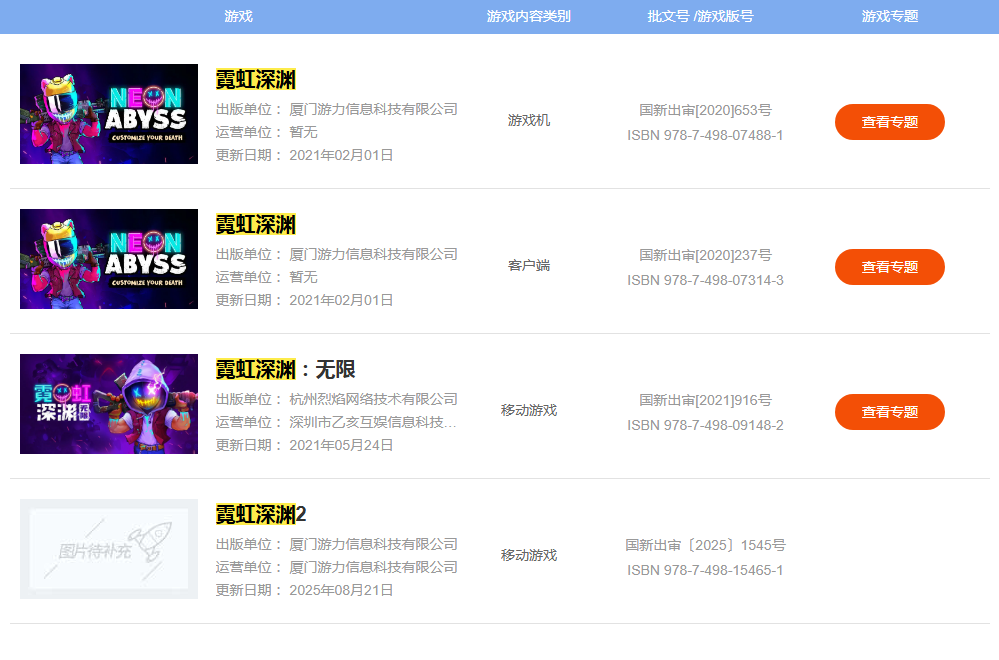Click ISBN 978-7-498-09148-2
Viewport: 999px width, 660px height.
coord(705,426)
